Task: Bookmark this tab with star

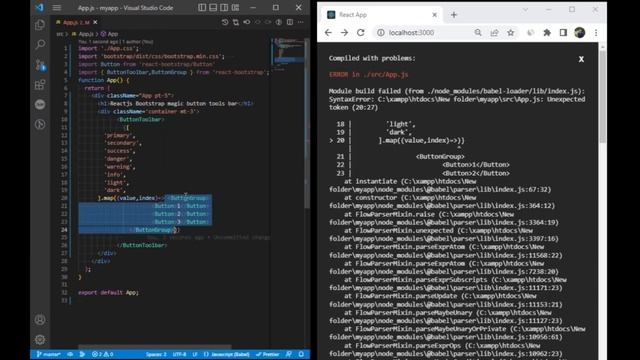Action: pyautogui.click(x=511, y=33)
